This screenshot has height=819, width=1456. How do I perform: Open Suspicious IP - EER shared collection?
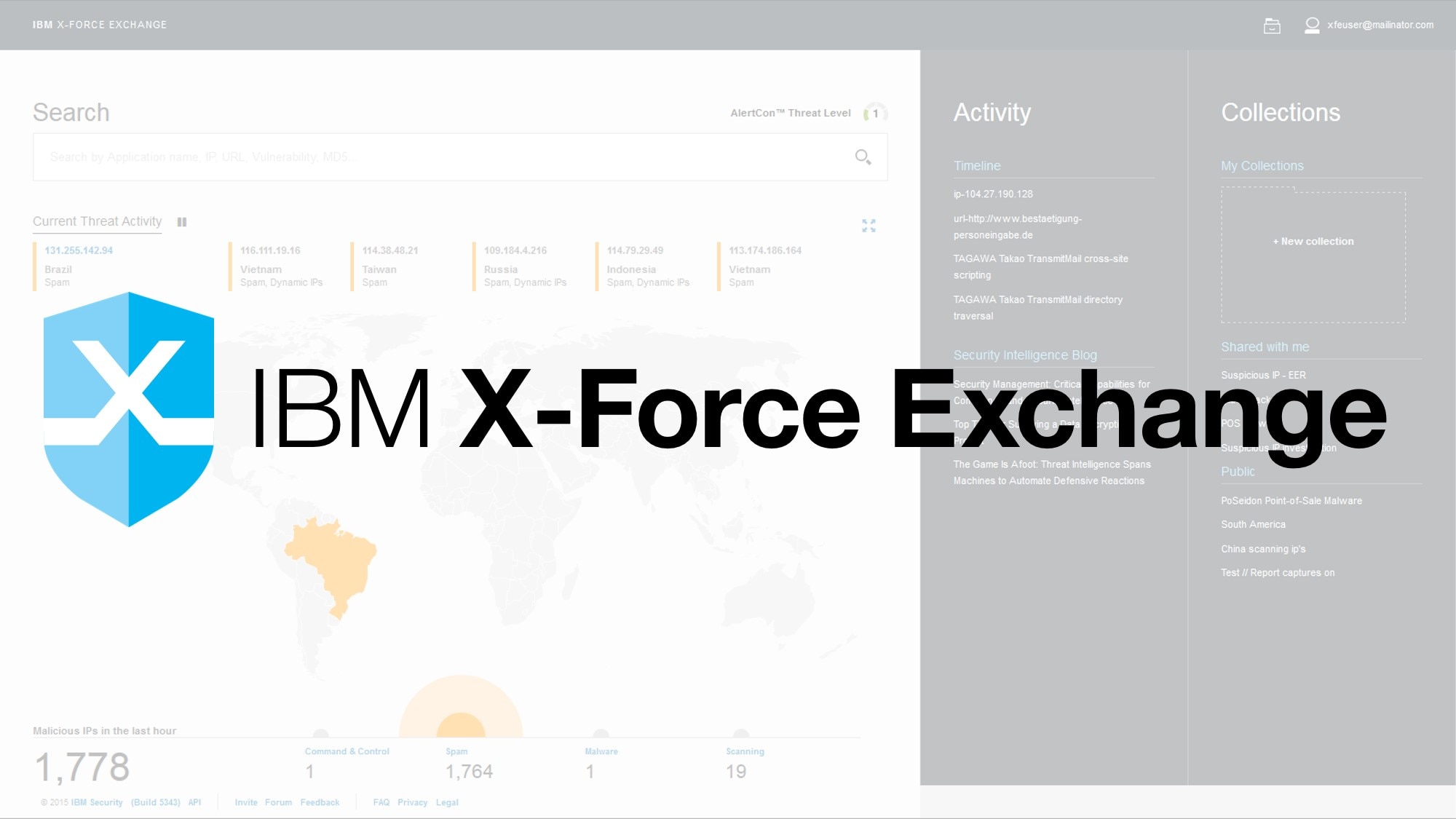(x=1262, y=375)
